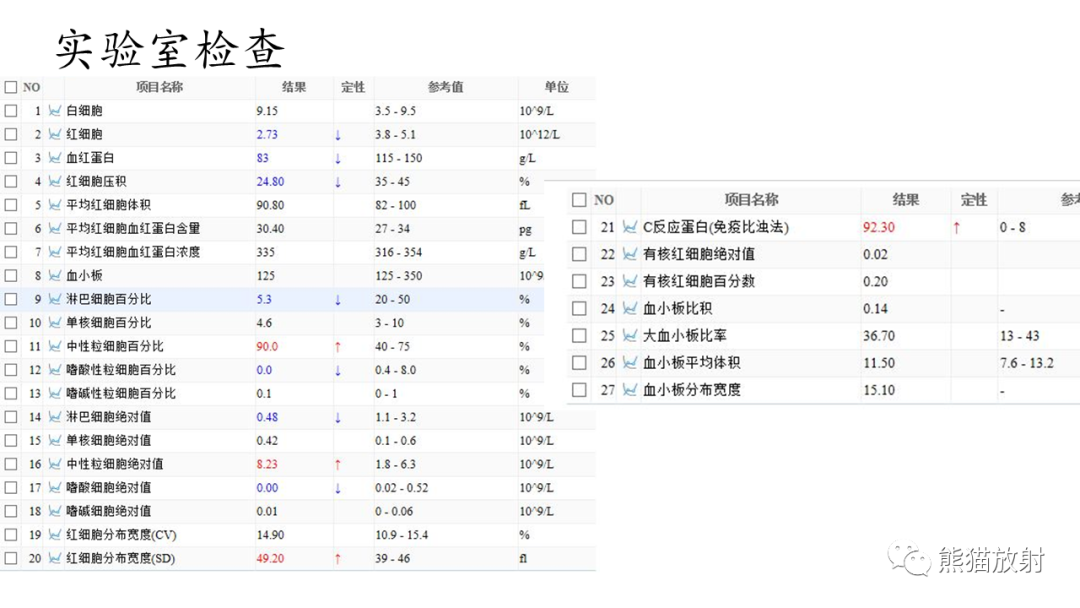Viewport: 1080px width, 608px height.
Task: Click the 项目名称 header in left table
Action: point(159,87)
